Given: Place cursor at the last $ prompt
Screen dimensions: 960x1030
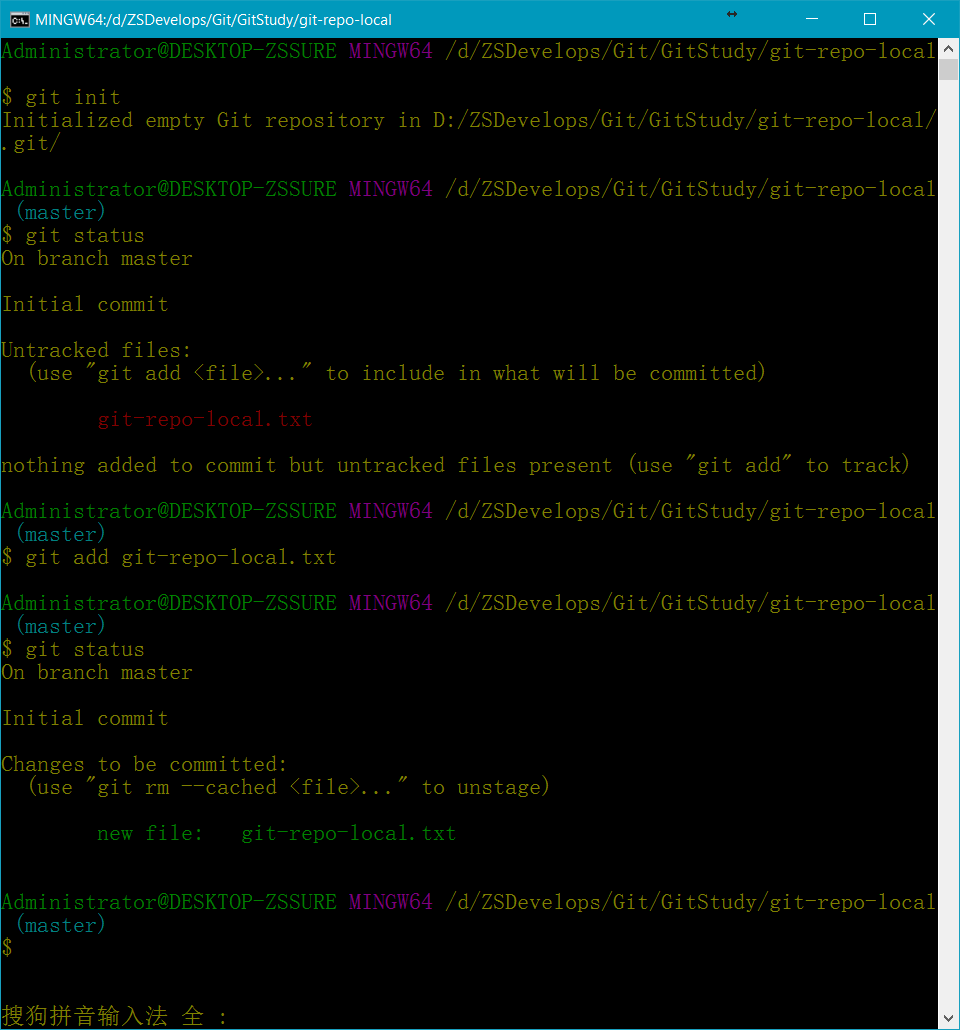Looking at the screenshot, I should [8, 947].
